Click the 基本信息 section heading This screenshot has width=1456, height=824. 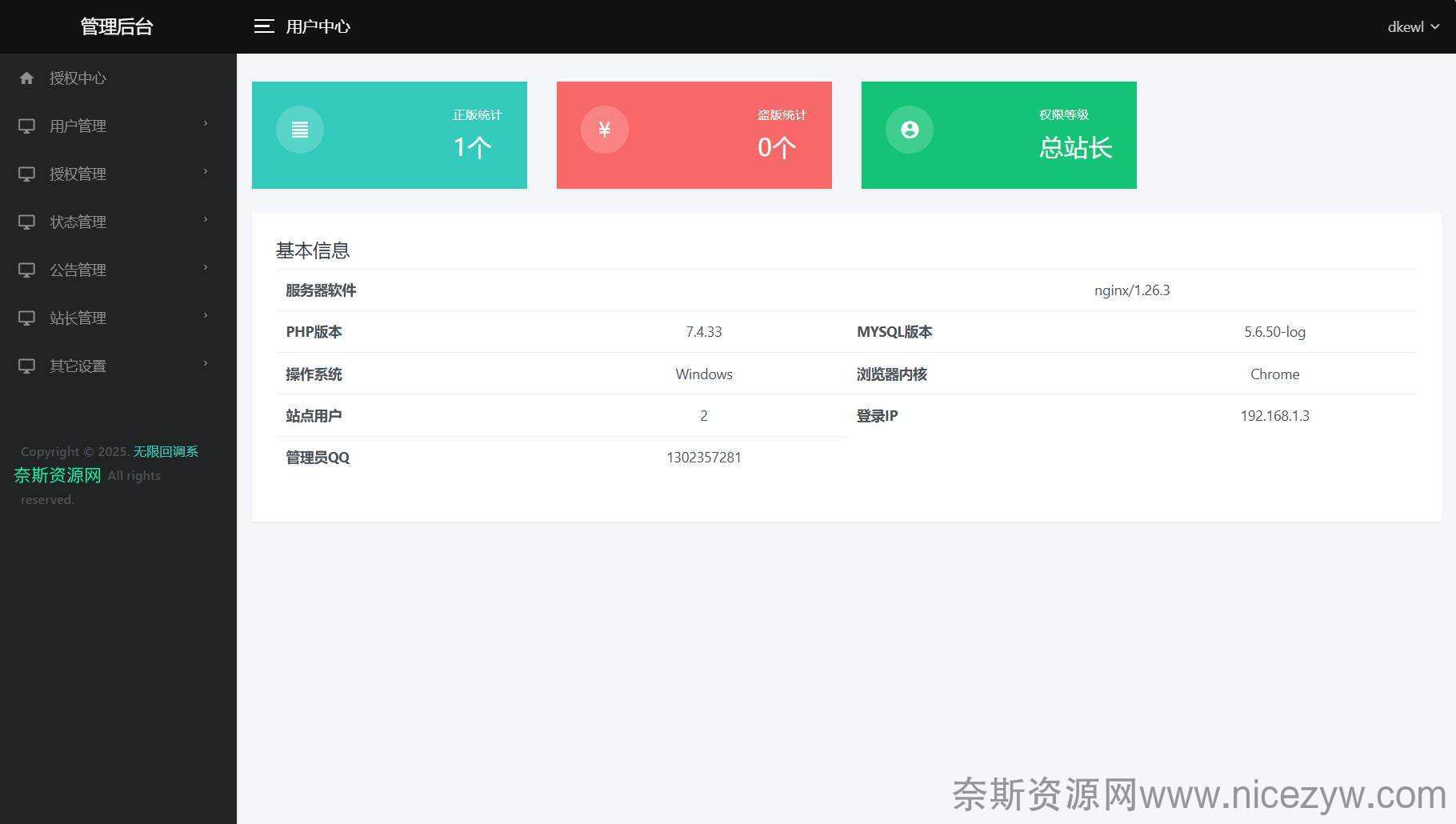coord(313,250)
